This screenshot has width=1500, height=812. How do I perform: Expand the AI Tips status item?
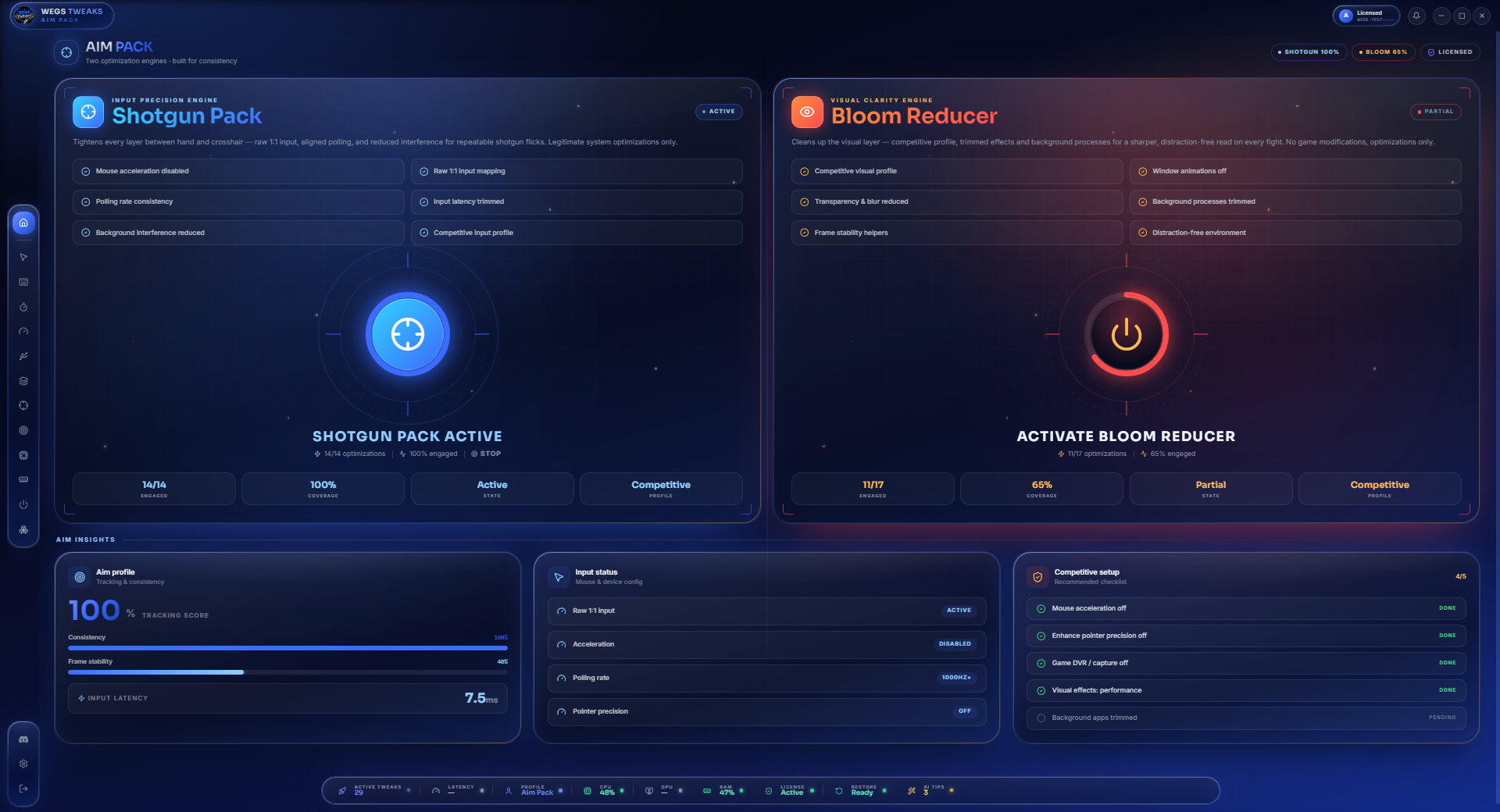930,791
